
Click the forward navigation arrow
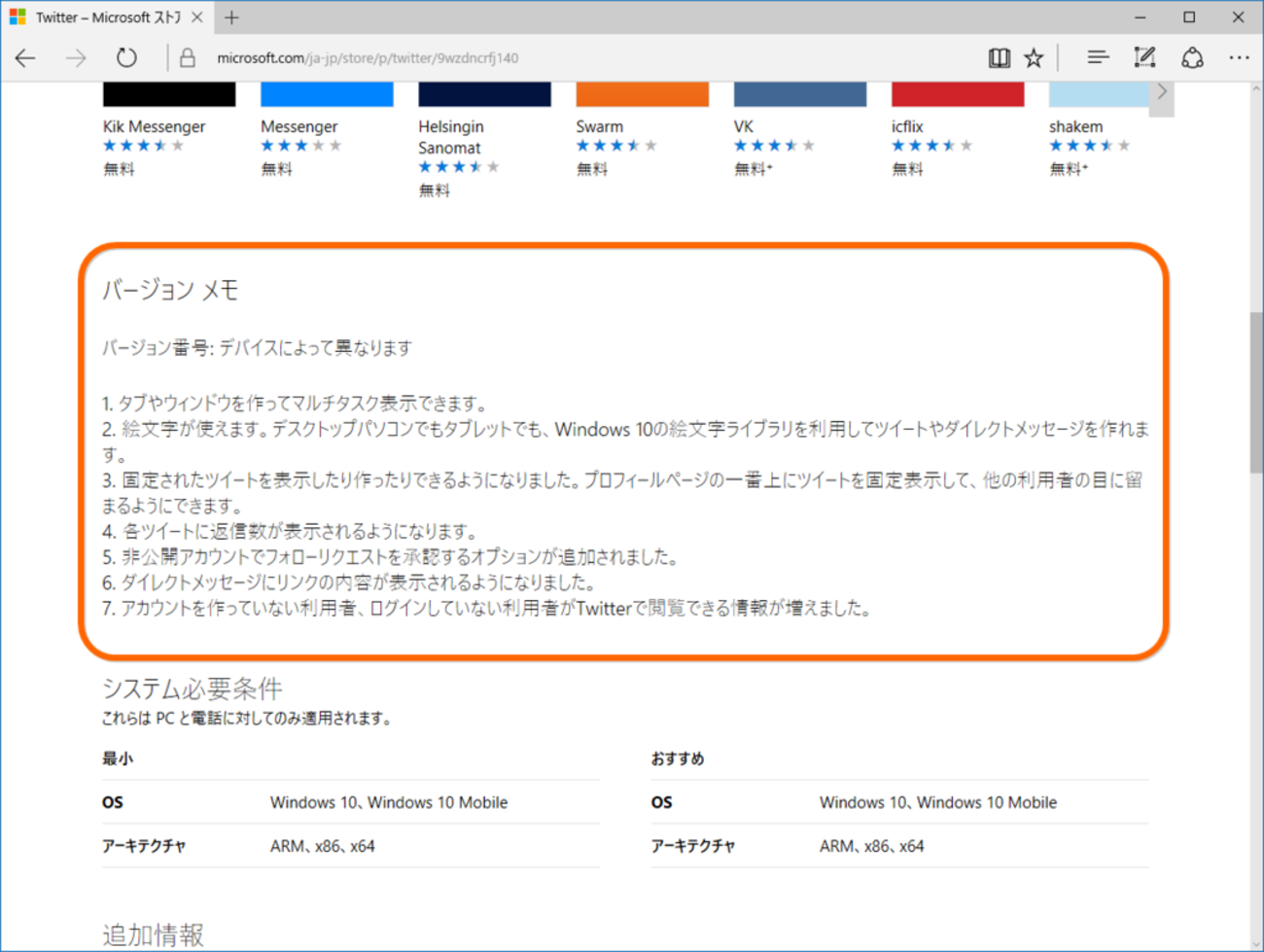[x=76, y=58]
